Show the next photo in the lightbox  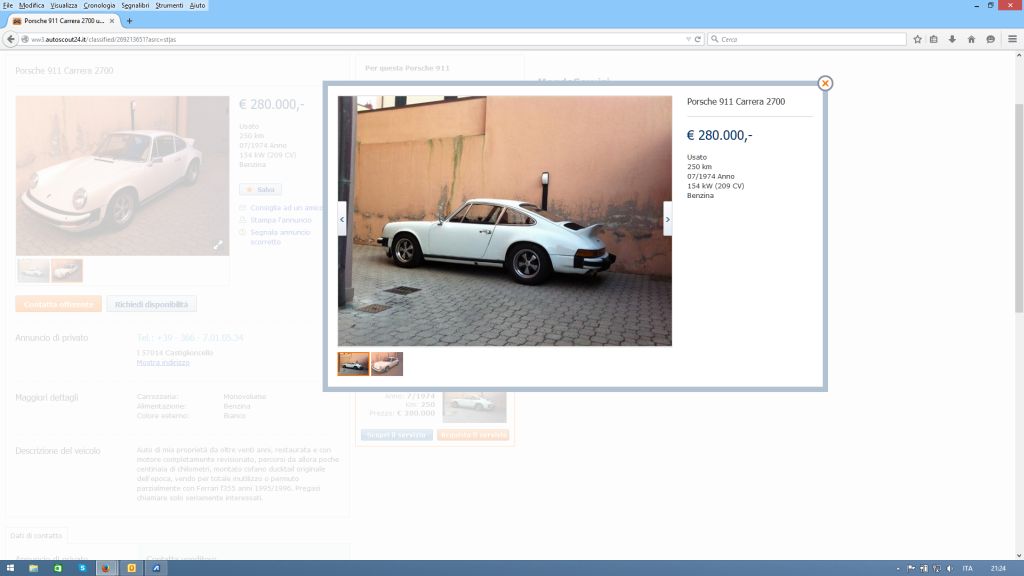click(x=667, y=219)
